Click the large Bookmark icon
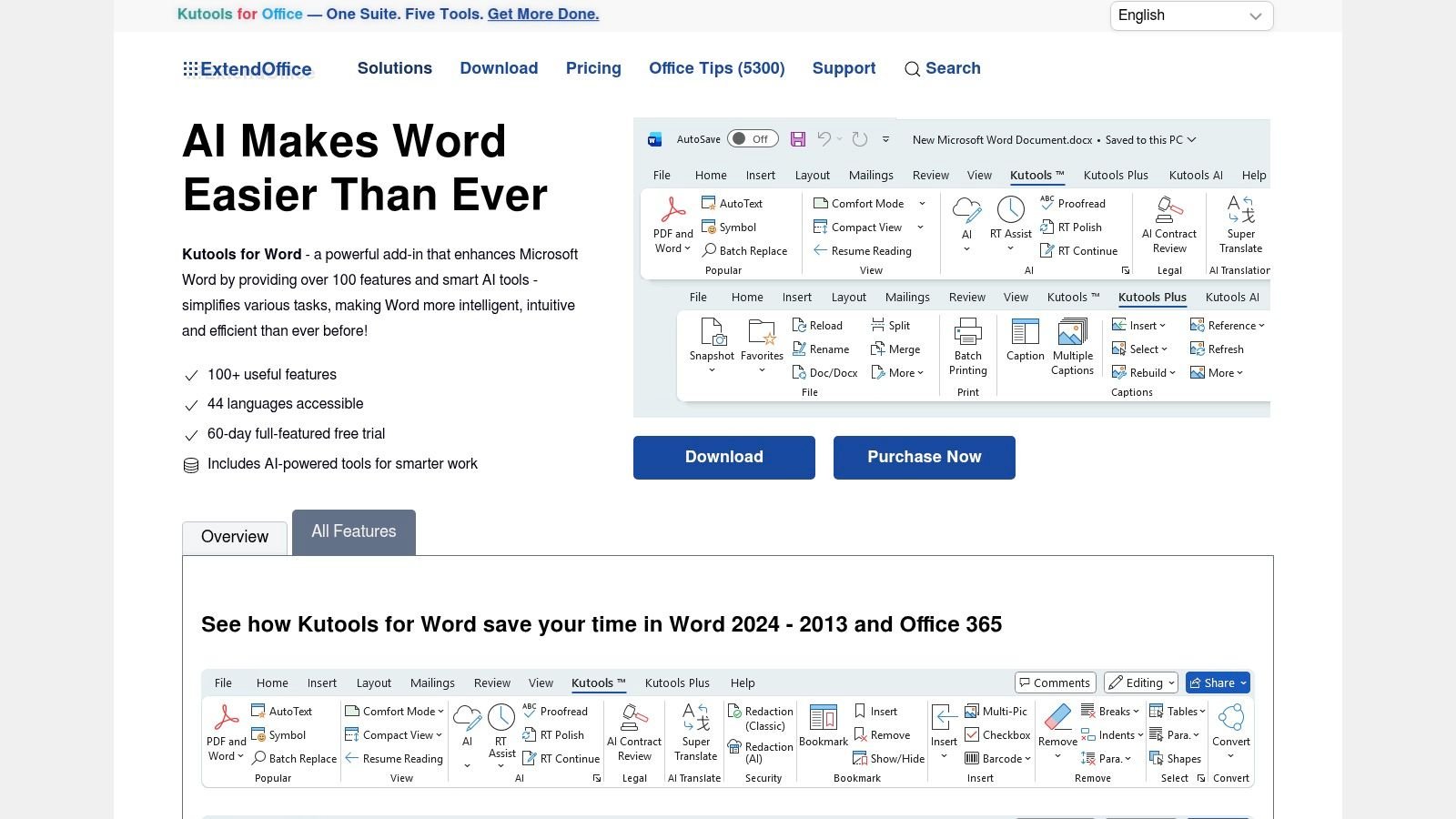Image resolution: width=1456 pixels, height=819 pixels. [x=824, y=717]
